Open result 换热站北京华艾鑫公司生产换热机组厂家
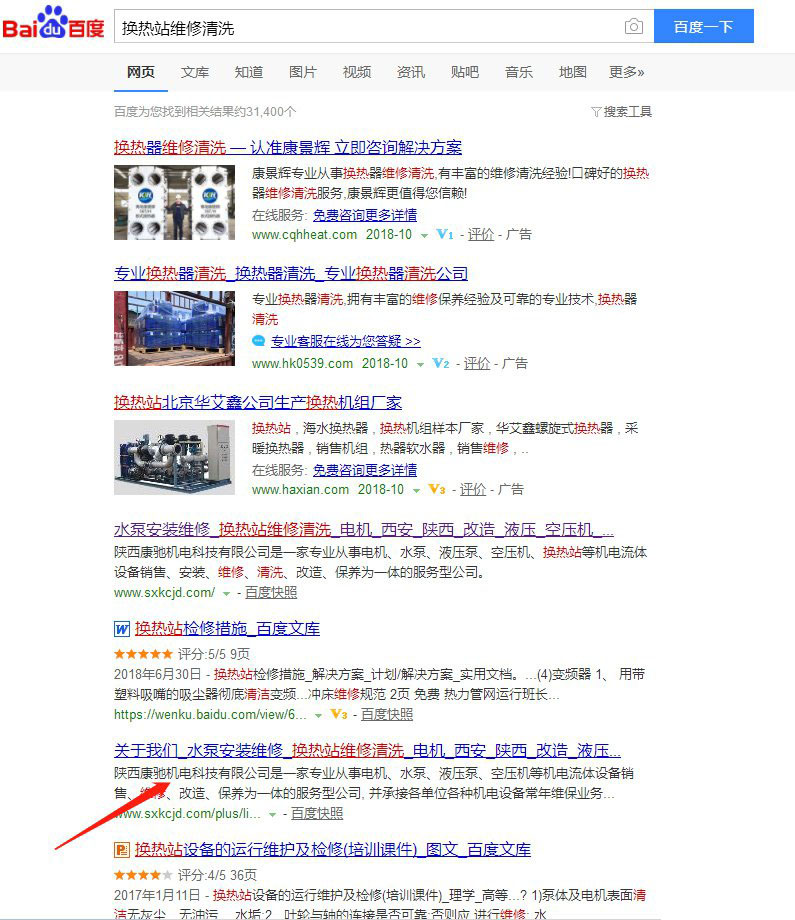795x920 pixels. (x=258, y=402)
